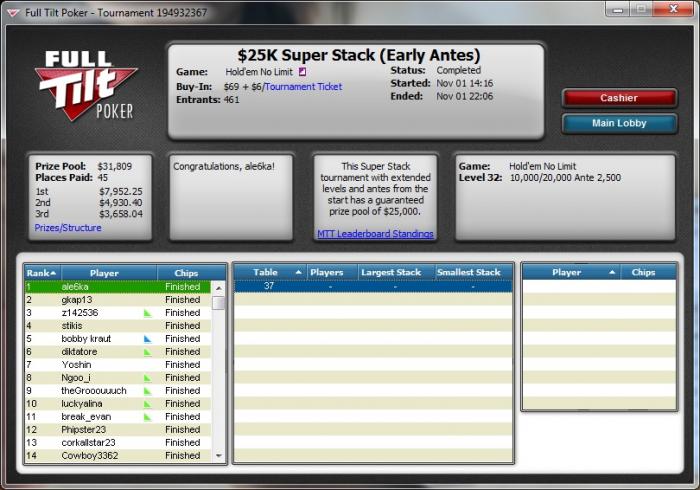Select player diktatore in standings
This screenshot has width=700, height=490.
[x=118, y=352]
